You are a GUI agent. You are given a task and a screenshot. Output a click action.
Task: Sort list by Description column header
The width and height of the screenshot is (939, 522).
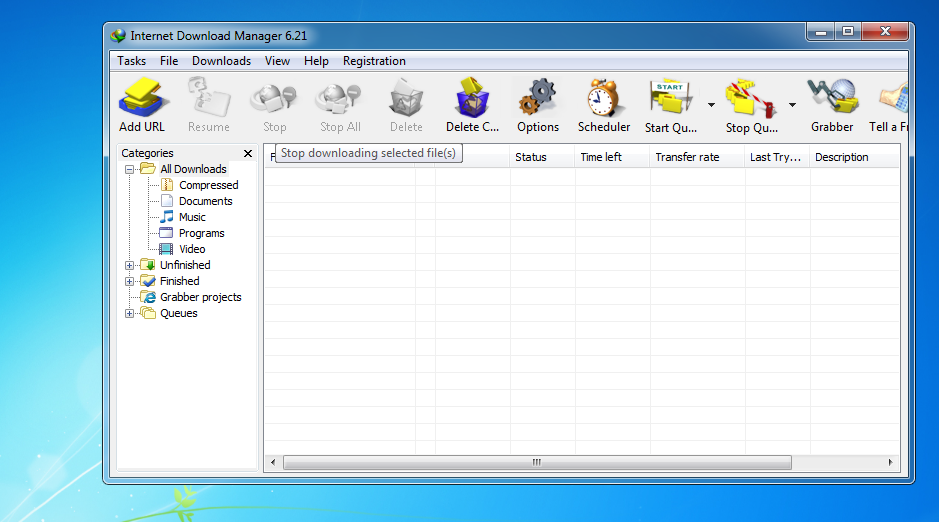pos(855,157)
